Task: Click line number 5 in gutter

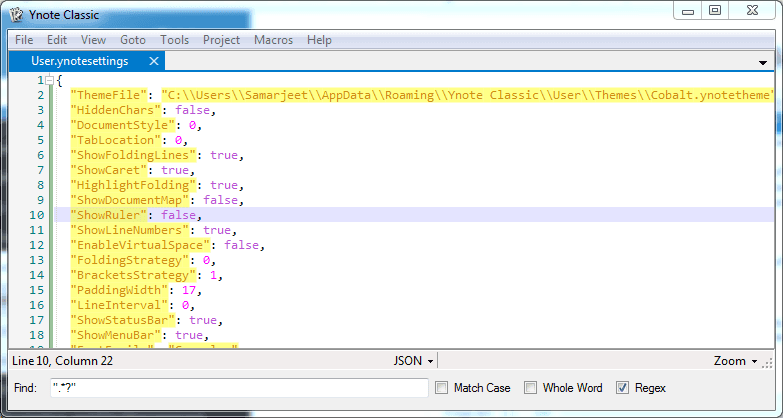Action: click(x=40, y=140)
